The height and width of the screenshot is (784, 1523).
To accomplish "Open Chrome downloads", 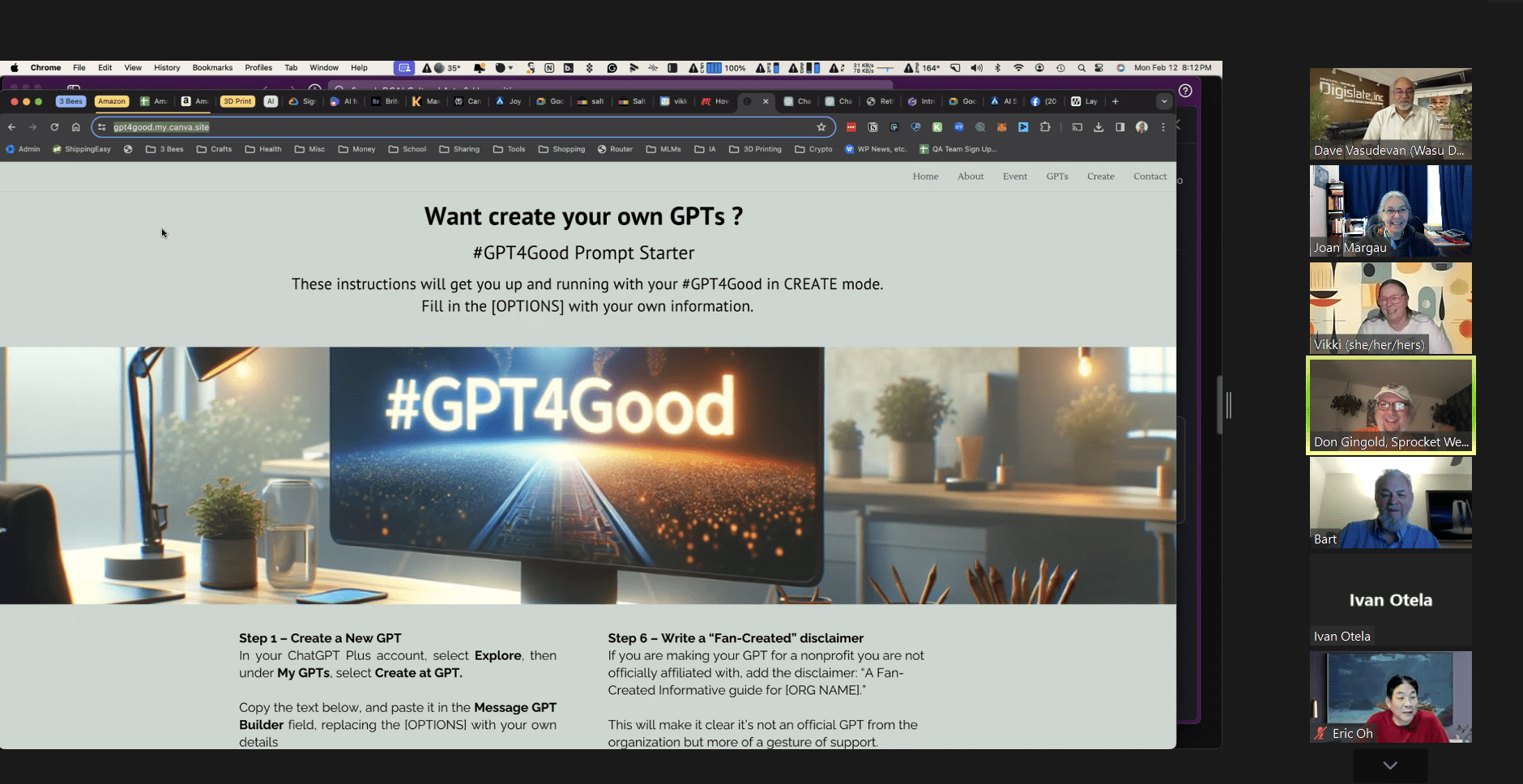I will [x=1099, y=127].
